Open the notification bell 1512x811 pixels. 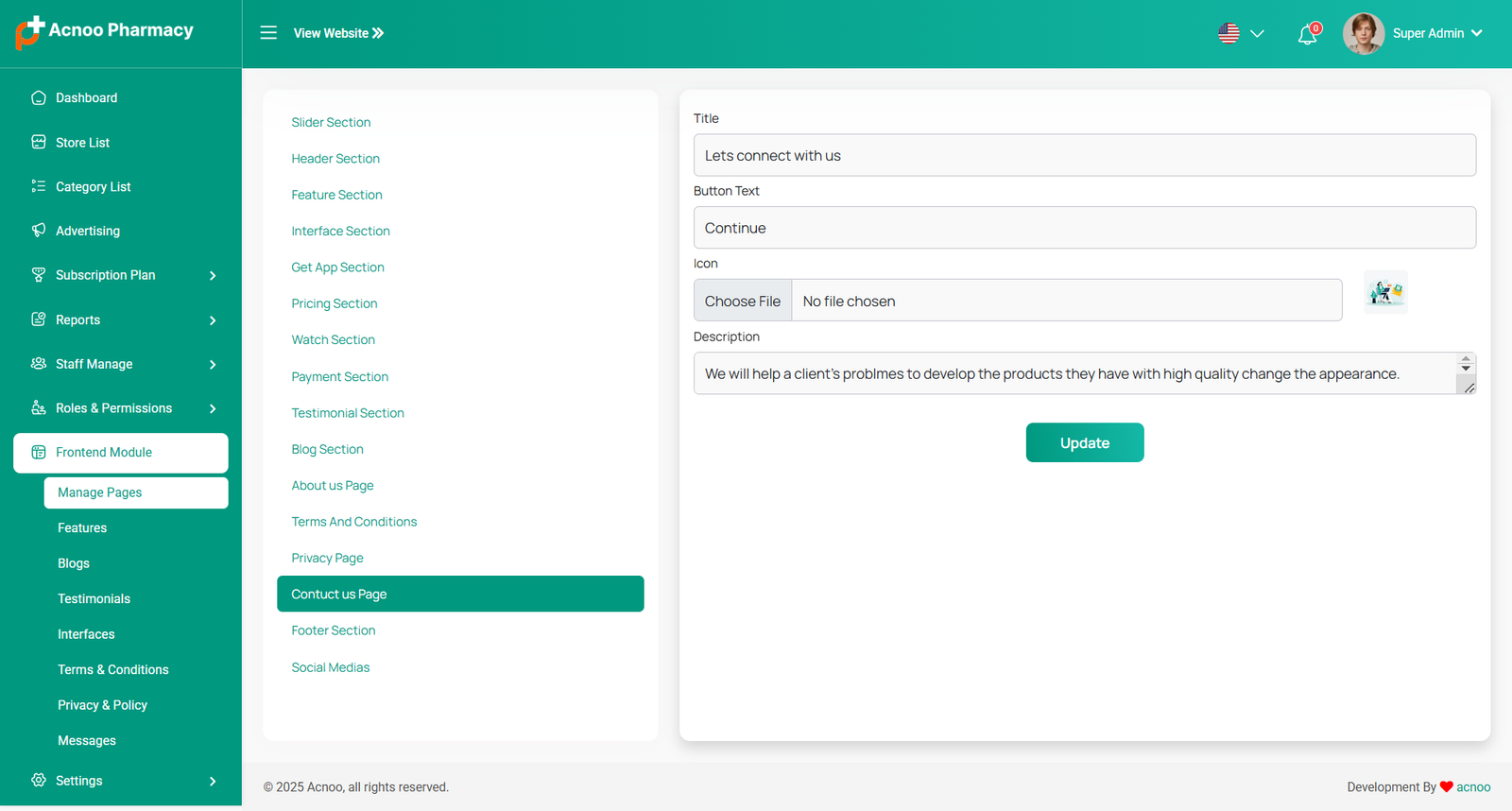pyautogui.click(x=1307, y=35)
